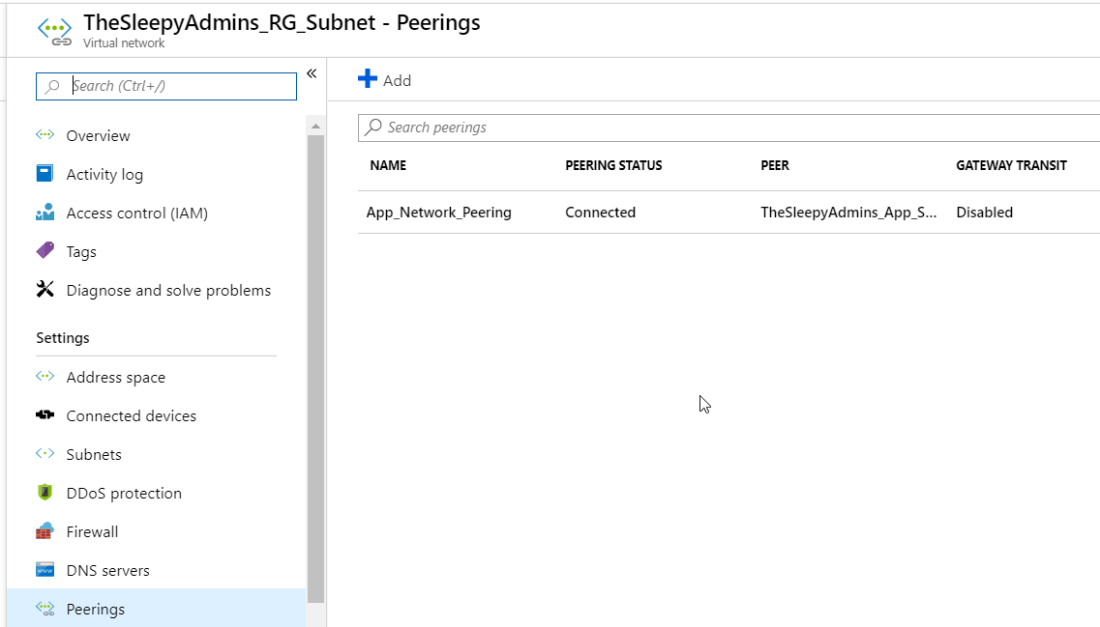Sort by Peering Status column header
The image size is (1100, 627).
613,165
